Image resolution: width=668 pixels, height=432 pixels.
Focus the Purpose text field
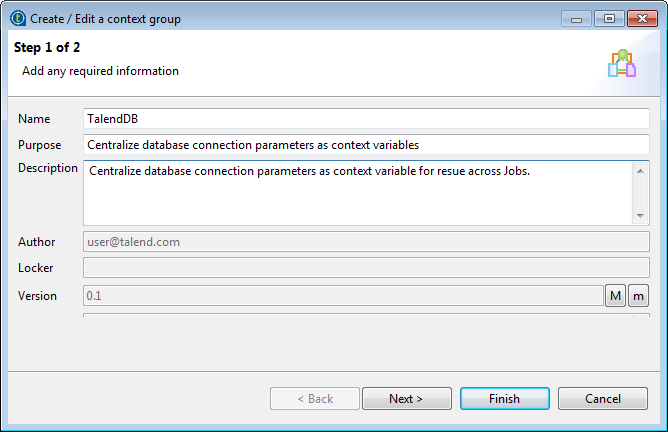(x=366, y=145)
